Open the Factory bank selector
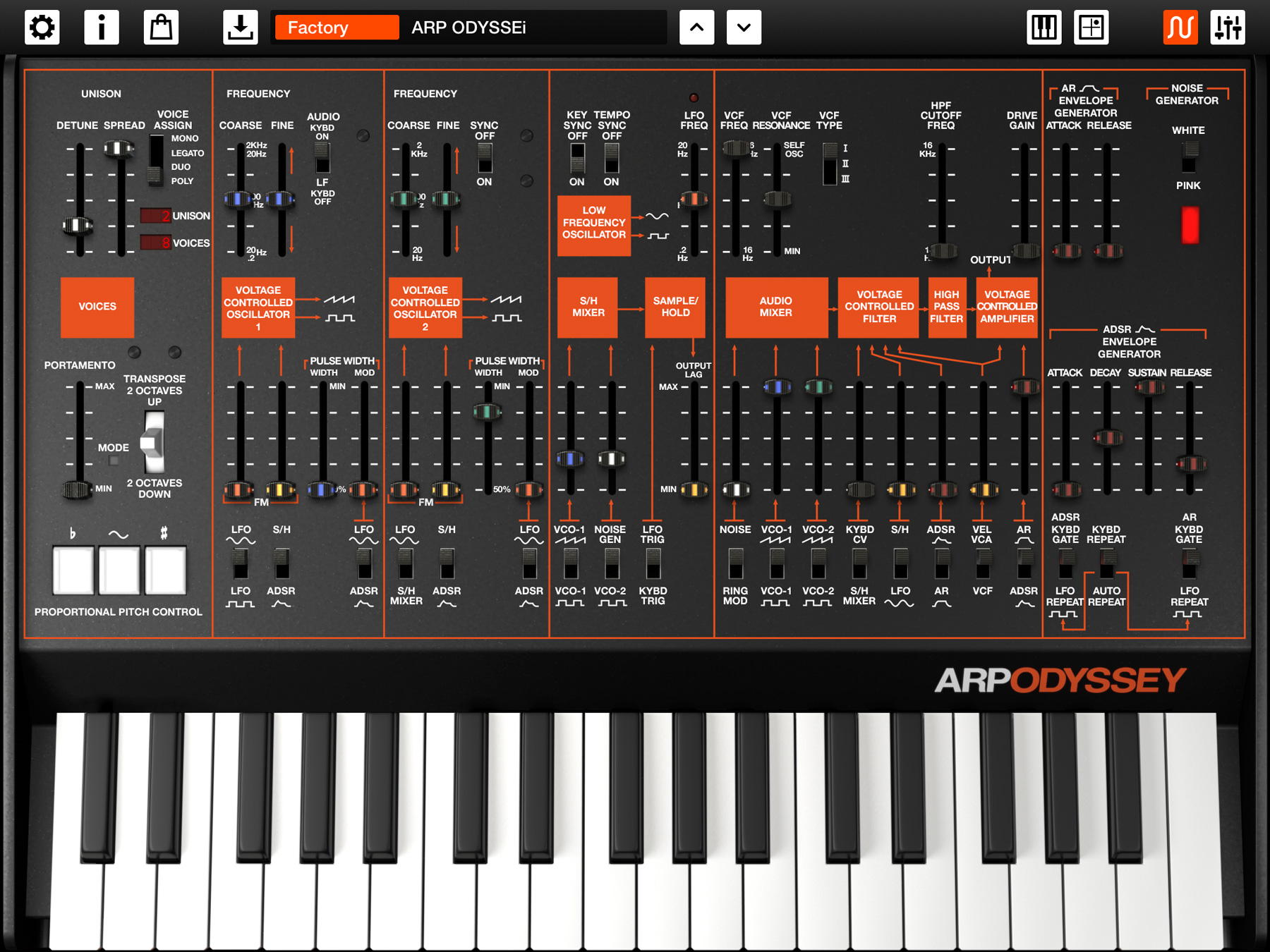Screen dimensions: 1270x952 (x=336, y=28)
